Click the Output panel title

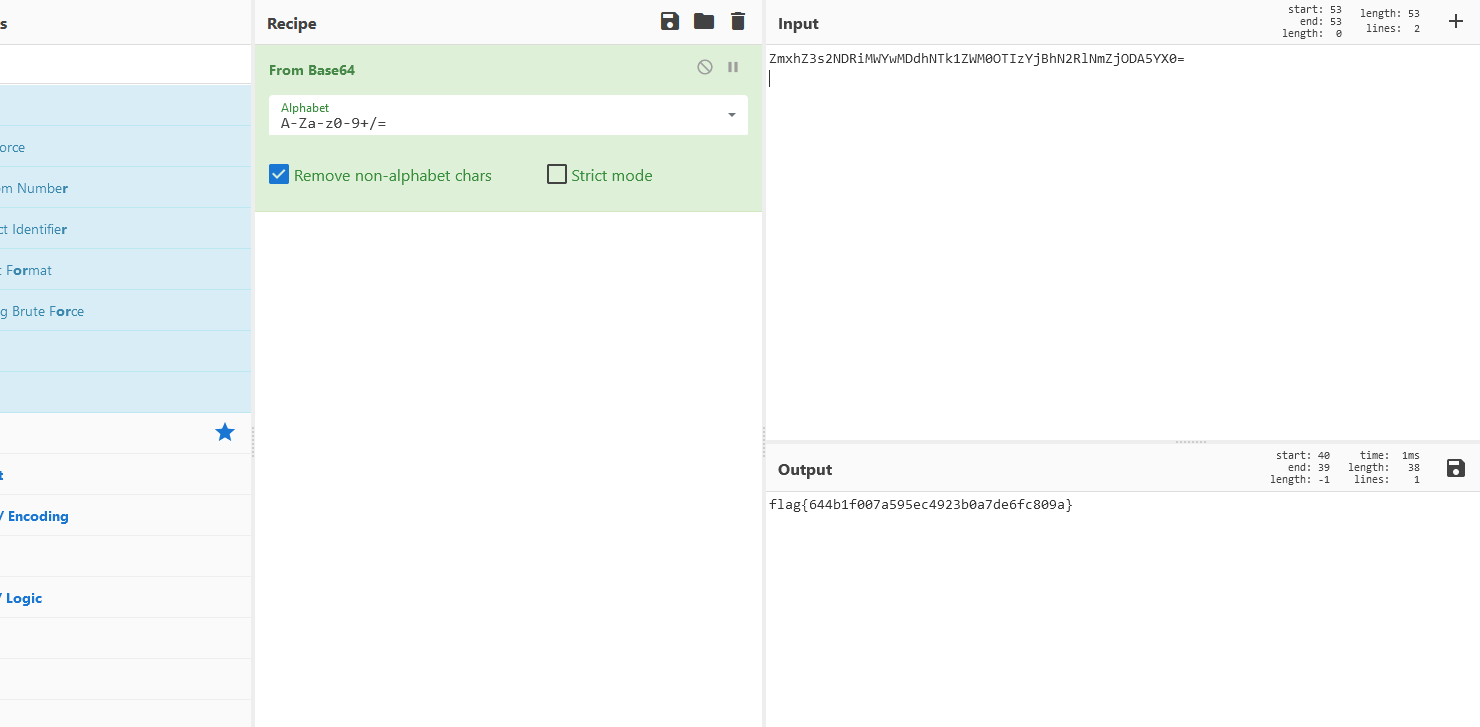tap(805, 469)
